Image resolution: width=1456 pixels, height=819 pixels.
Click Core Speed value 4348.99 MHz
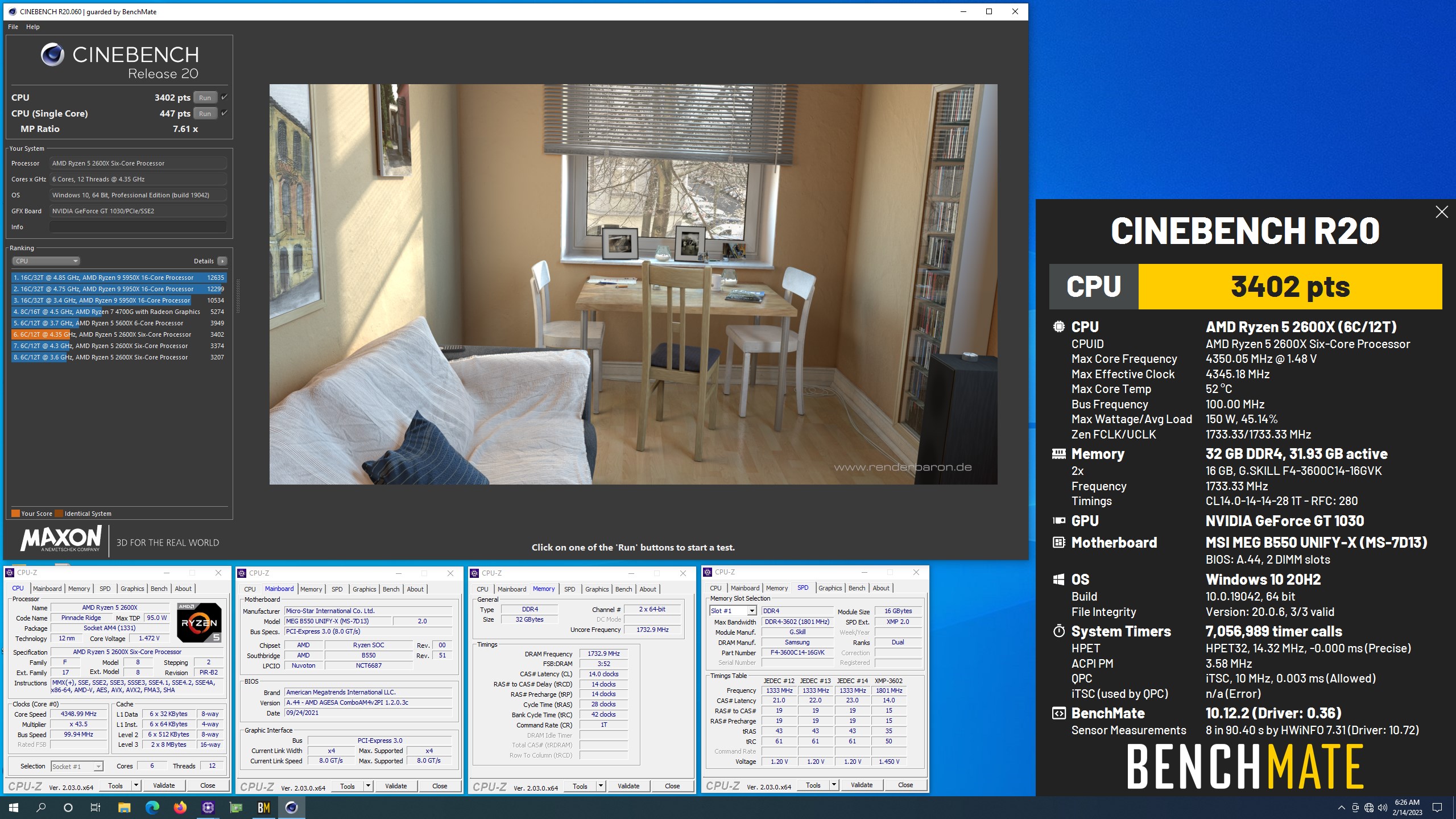click(78, 714)
